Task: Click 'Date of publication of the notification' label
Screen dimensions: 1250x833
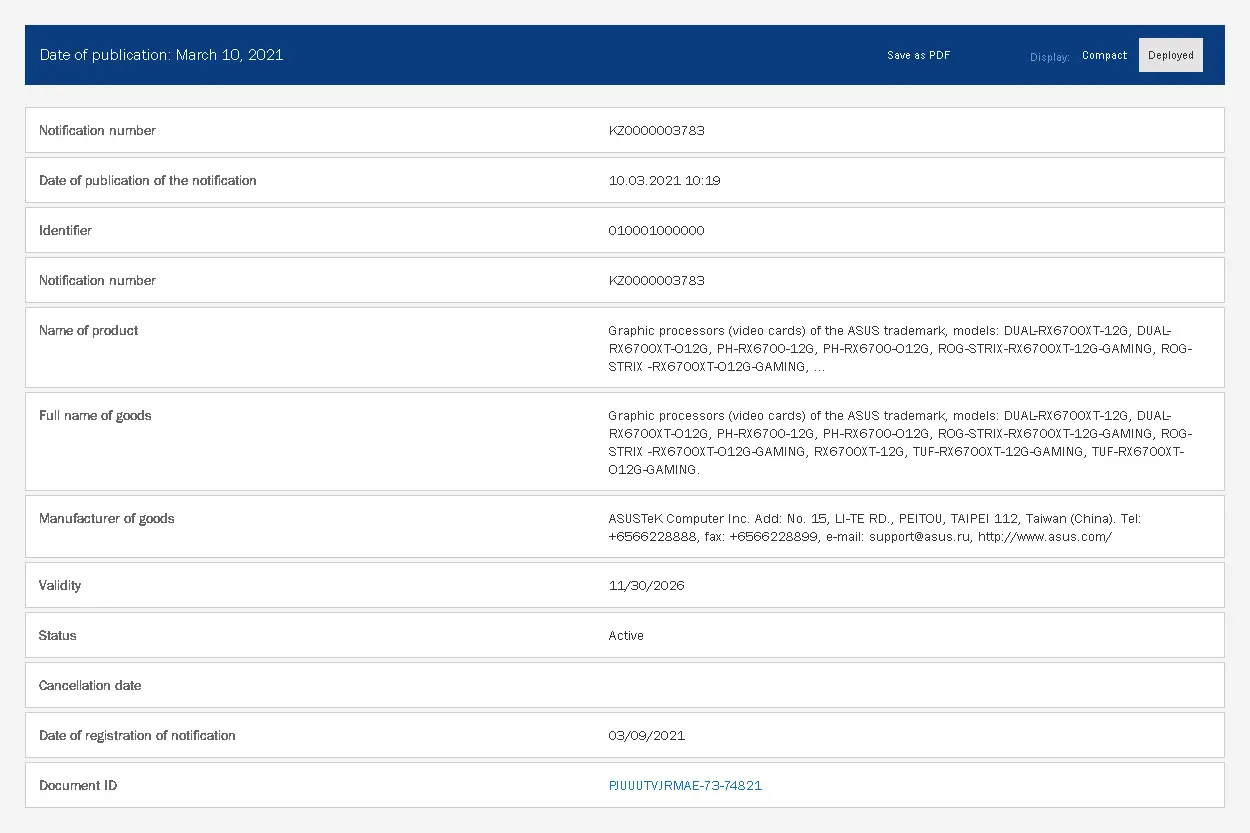Action: (x=148, y=180)
